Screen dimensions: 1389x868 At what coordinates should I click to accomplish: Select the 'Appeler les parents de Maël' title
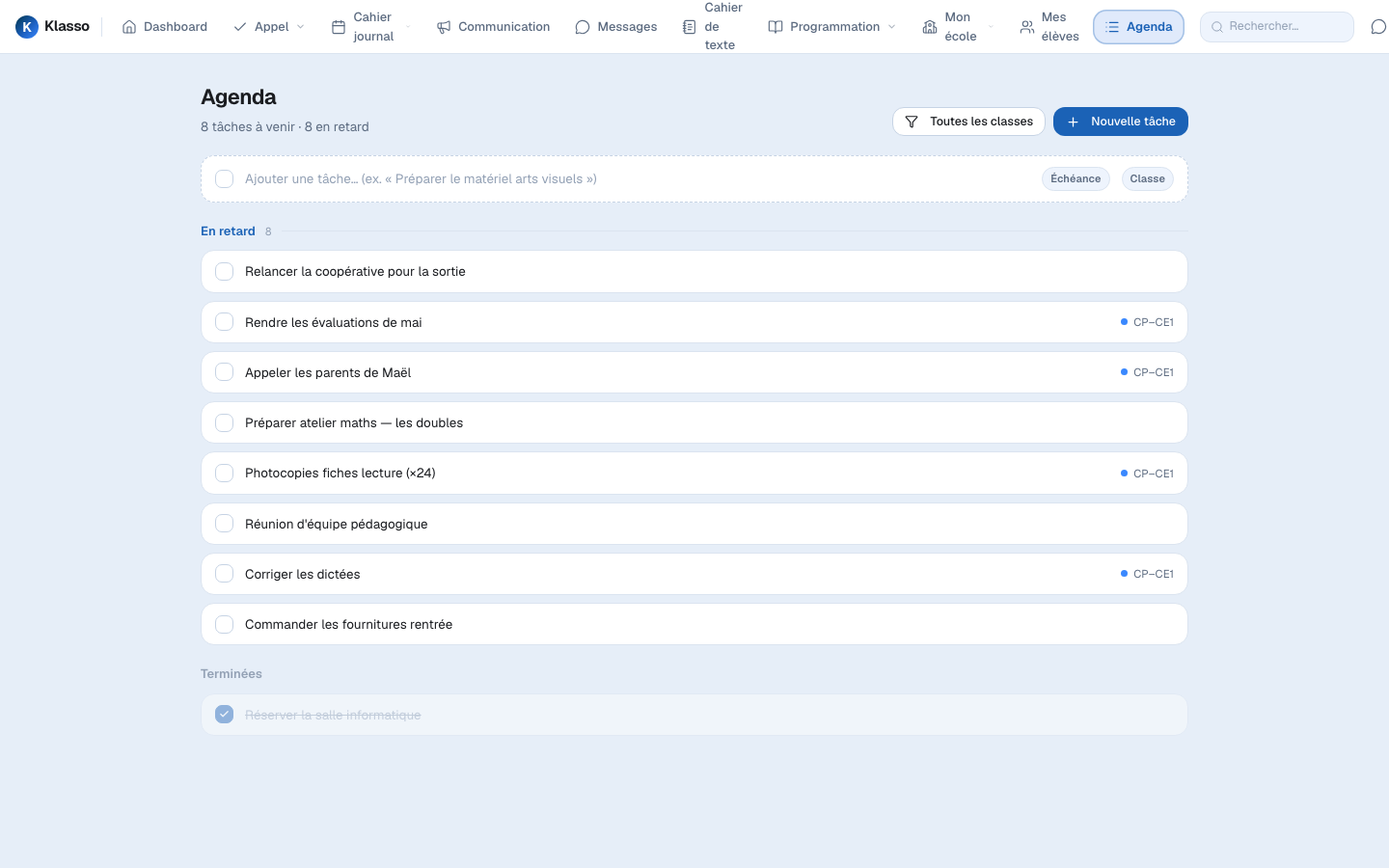coord(328,372)
